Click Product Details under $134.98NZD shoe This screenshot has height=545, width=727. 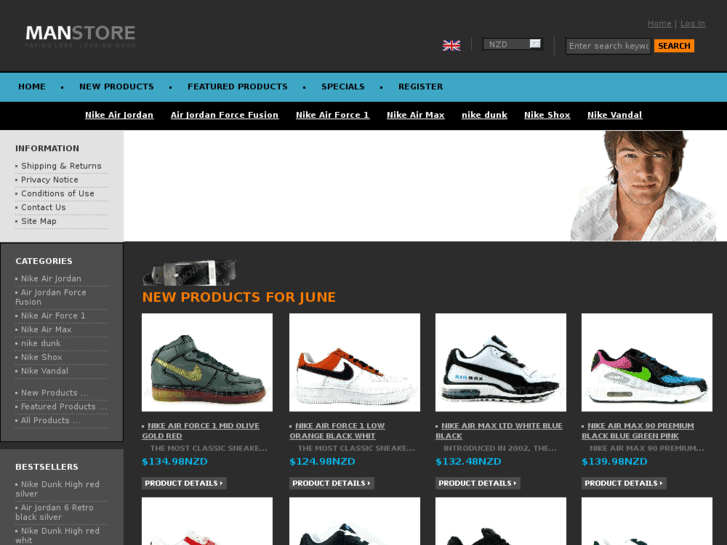(x=184, y=483)
